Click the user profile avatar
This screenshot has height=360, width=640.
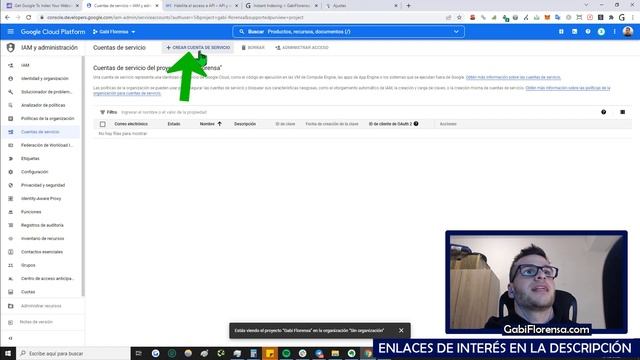pyautogui.click(x=628, y=31)
